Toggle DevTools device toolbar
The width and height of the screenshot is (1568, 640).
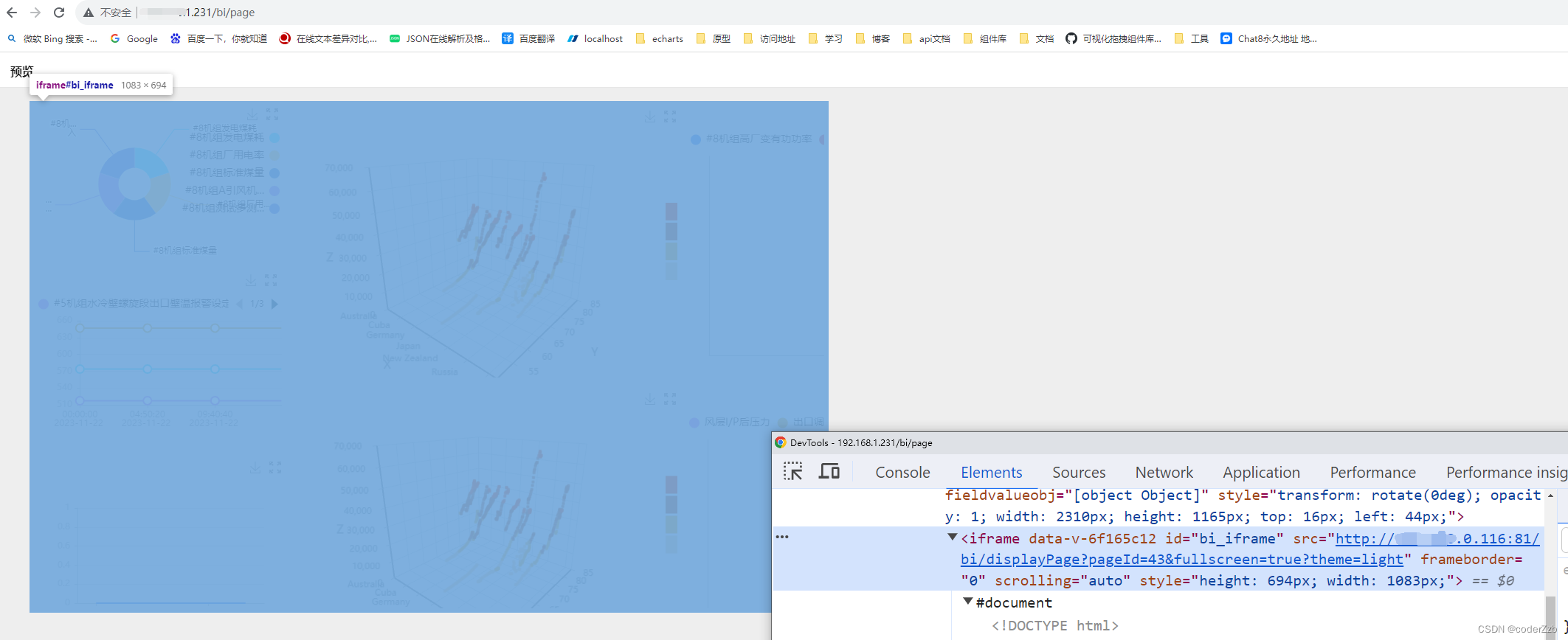(x=829, y=471)
